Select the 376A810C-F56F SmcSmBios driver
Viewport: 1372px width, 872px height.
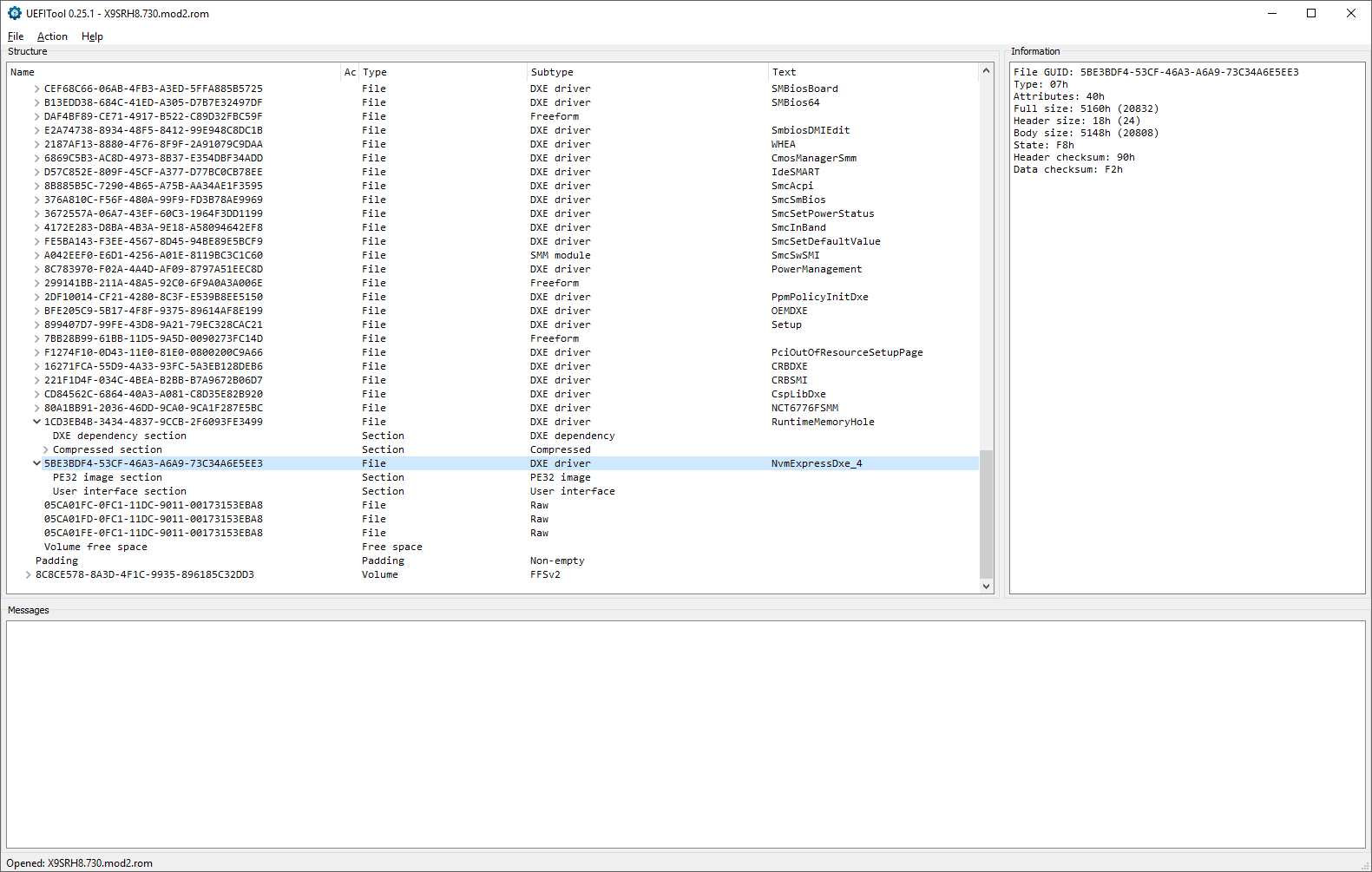(x=493, y=200)
